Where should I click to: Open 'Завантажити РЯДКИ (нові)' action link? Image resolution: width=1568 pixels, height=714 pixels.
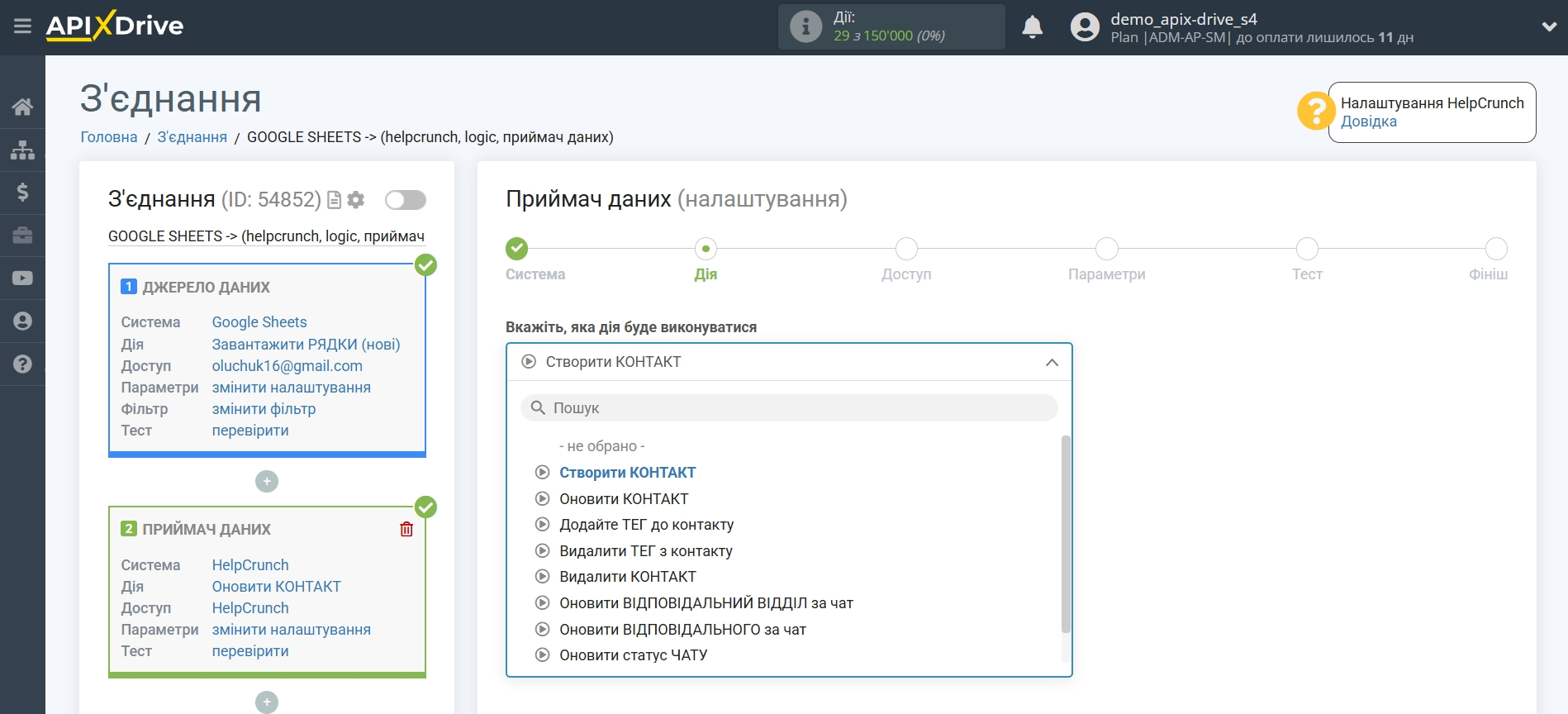point(306,345)
